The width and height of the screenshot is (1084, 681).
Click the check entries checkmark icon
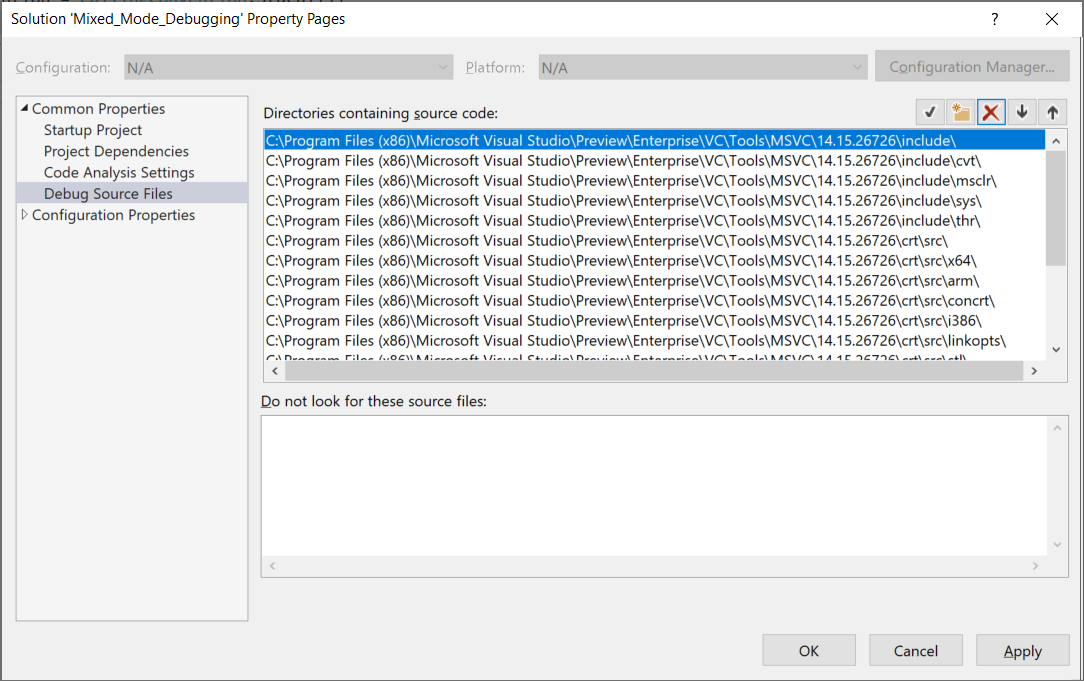pyautogui.click(x=929, y=111)
